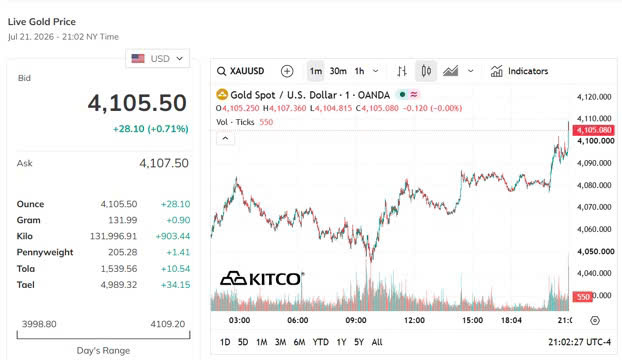This screenshot has height=360, width=622.
Task: Select the bar chart style icon
Action: click(x=402, y=71)
